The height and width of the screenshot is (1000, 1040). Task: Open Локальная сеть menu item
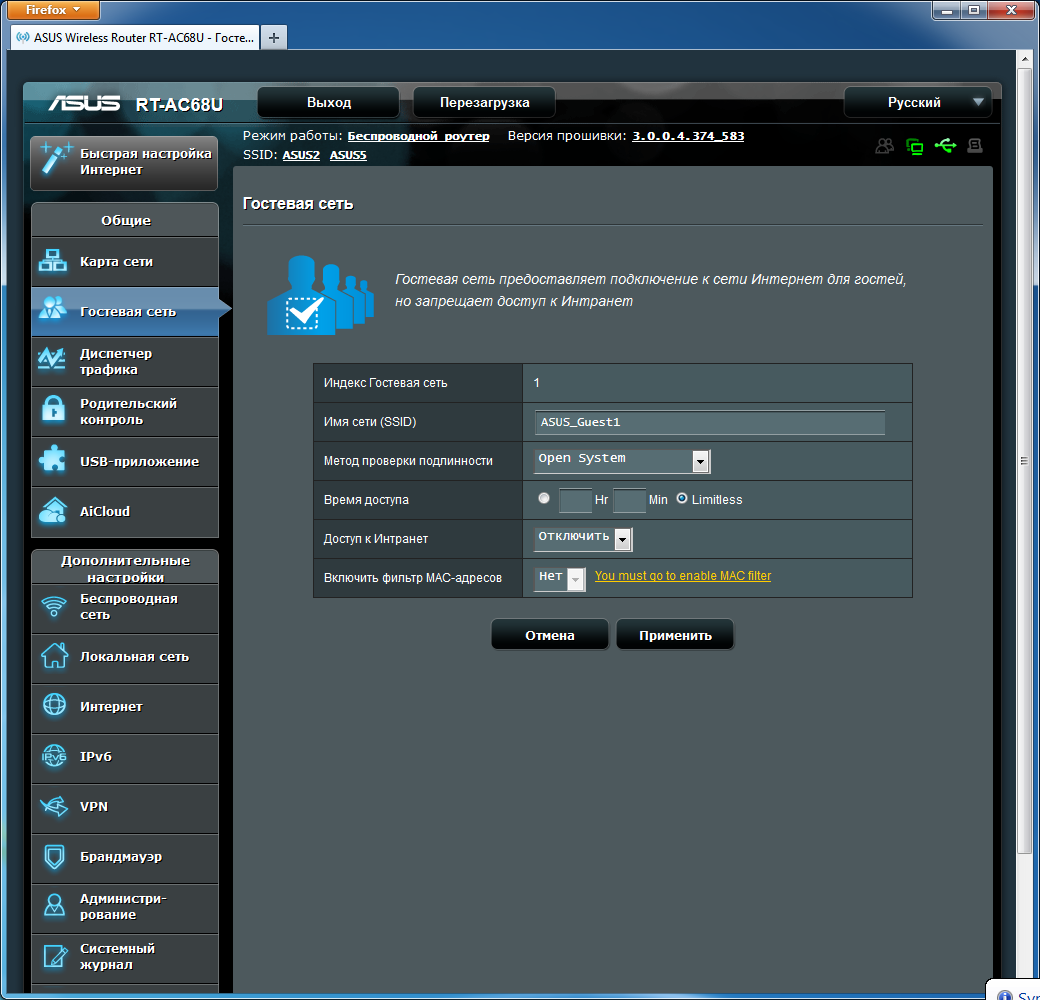tap(125, 657)
